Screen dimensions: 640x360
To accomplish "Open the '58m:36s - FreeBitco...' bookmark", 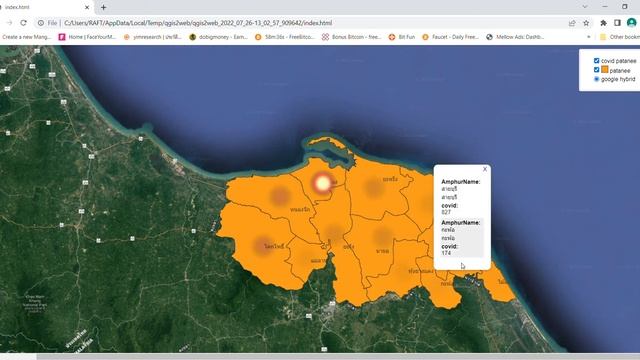I will click(x=284, y=37).
